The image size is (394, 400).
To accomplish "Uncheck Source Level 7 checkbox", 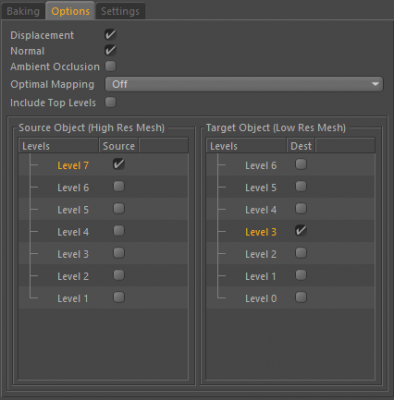I will click(x=119, y=164).
